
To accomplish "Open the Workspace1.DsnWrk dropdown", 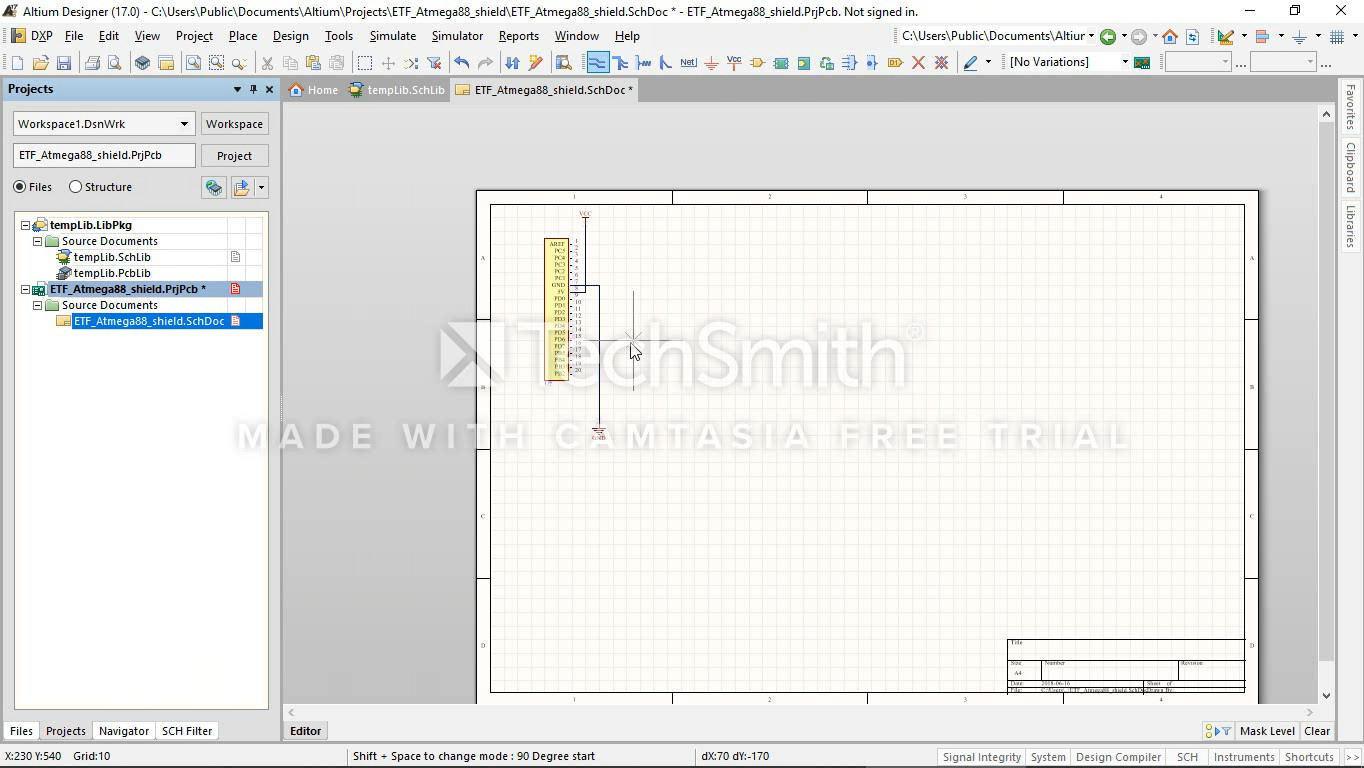I will click(x=184, y=124).
